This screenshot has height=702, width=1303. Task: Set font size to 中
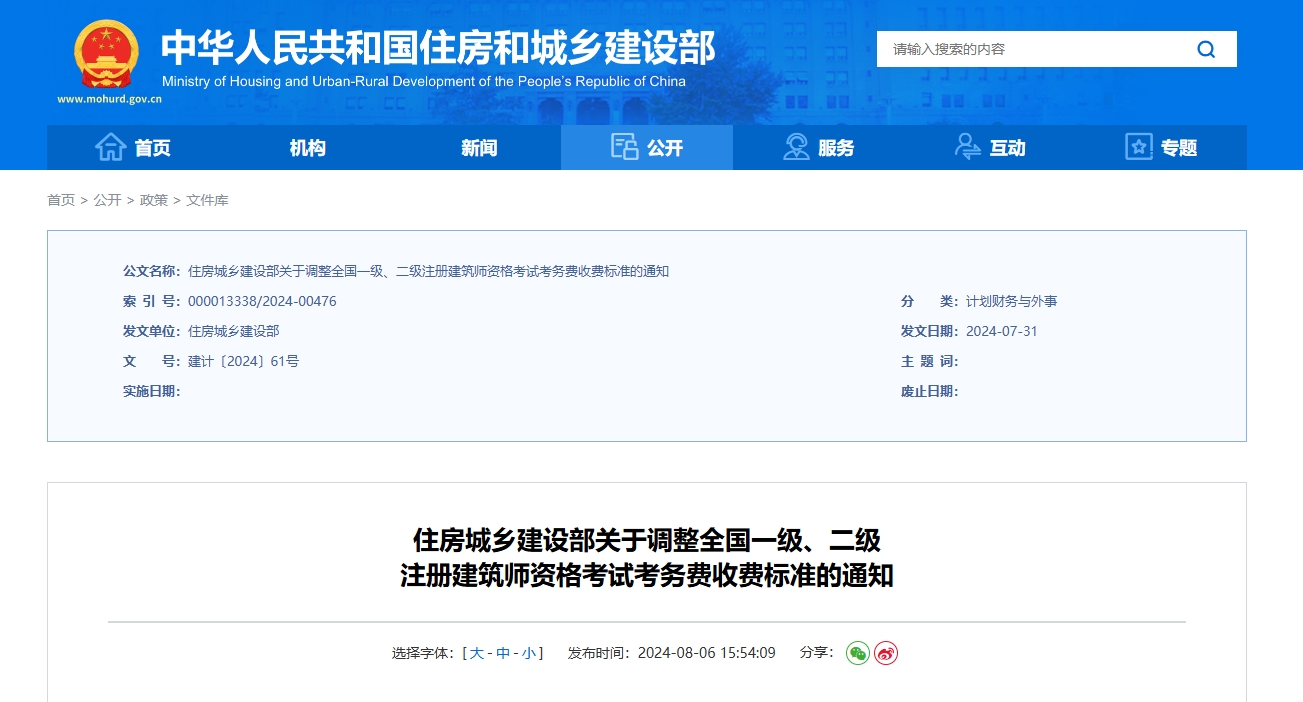pos(503,653)
